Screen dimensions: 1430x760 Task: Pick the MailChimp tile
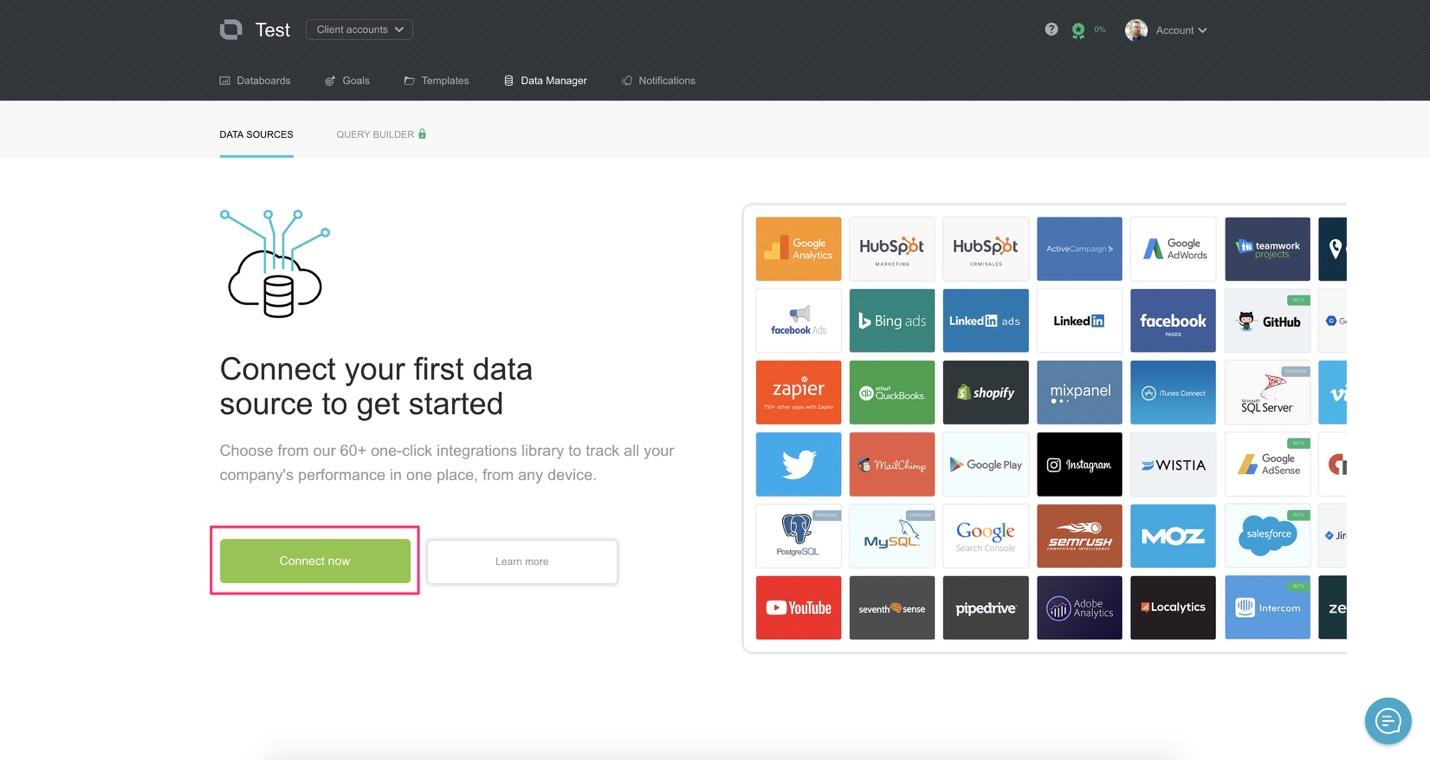click(892, 464)
